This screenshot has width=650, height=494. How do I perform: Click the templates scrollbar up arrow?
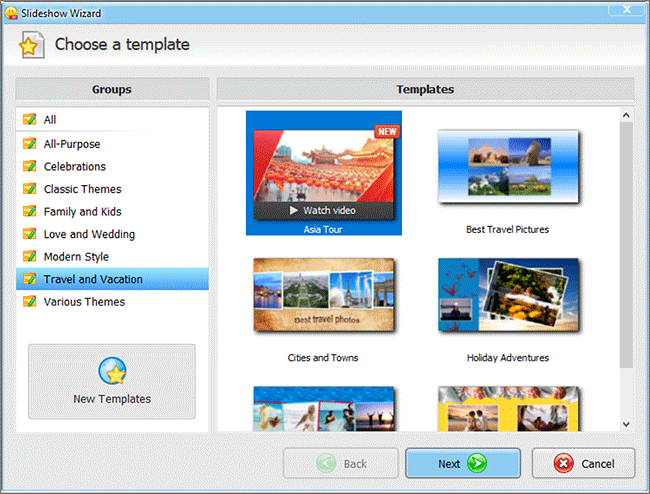pos(626,115)
